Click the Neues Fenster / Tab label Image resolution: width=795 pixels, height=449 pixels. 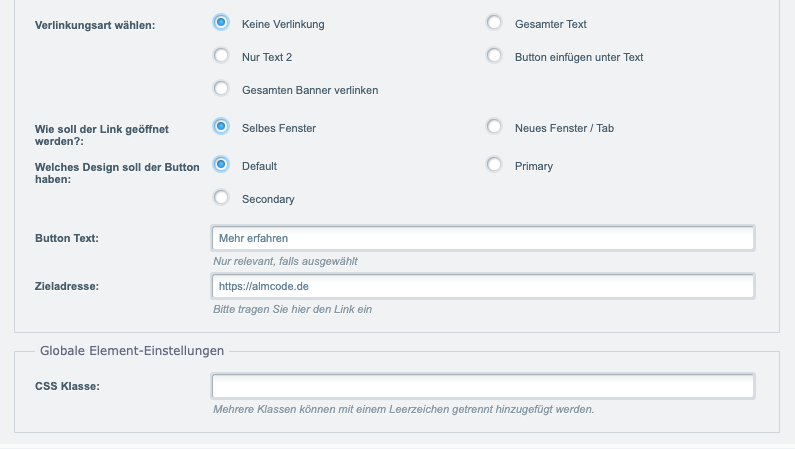tap(564, 128)
